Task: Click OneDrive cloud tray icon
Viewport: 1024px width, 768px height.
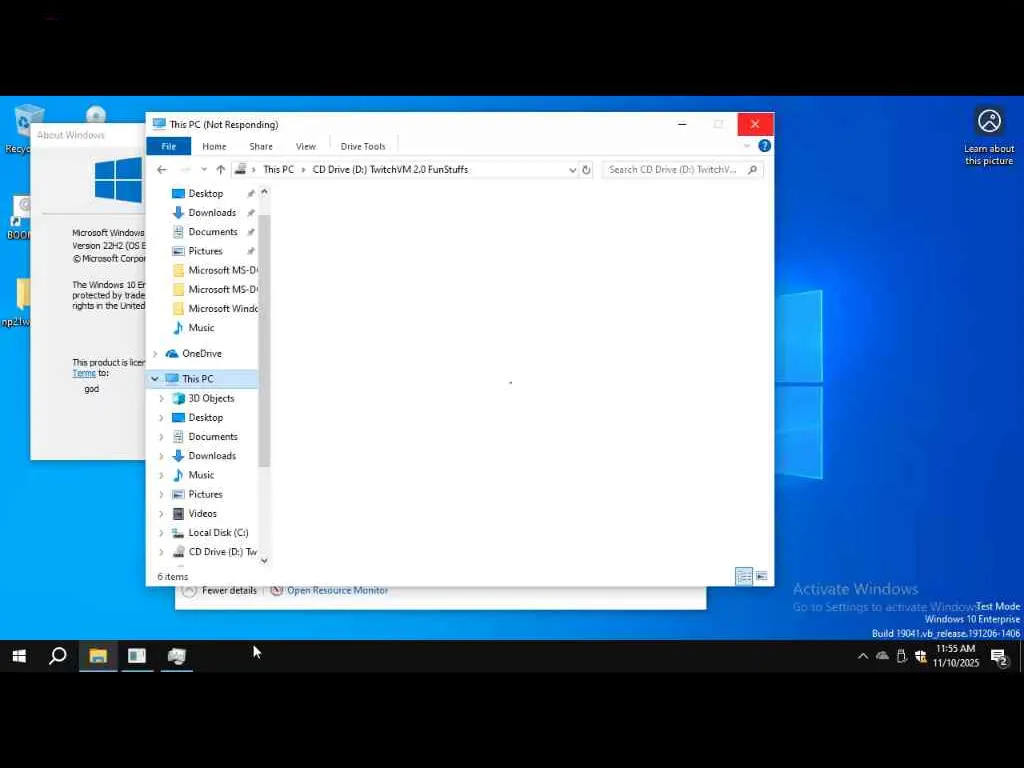Action: 882,656
